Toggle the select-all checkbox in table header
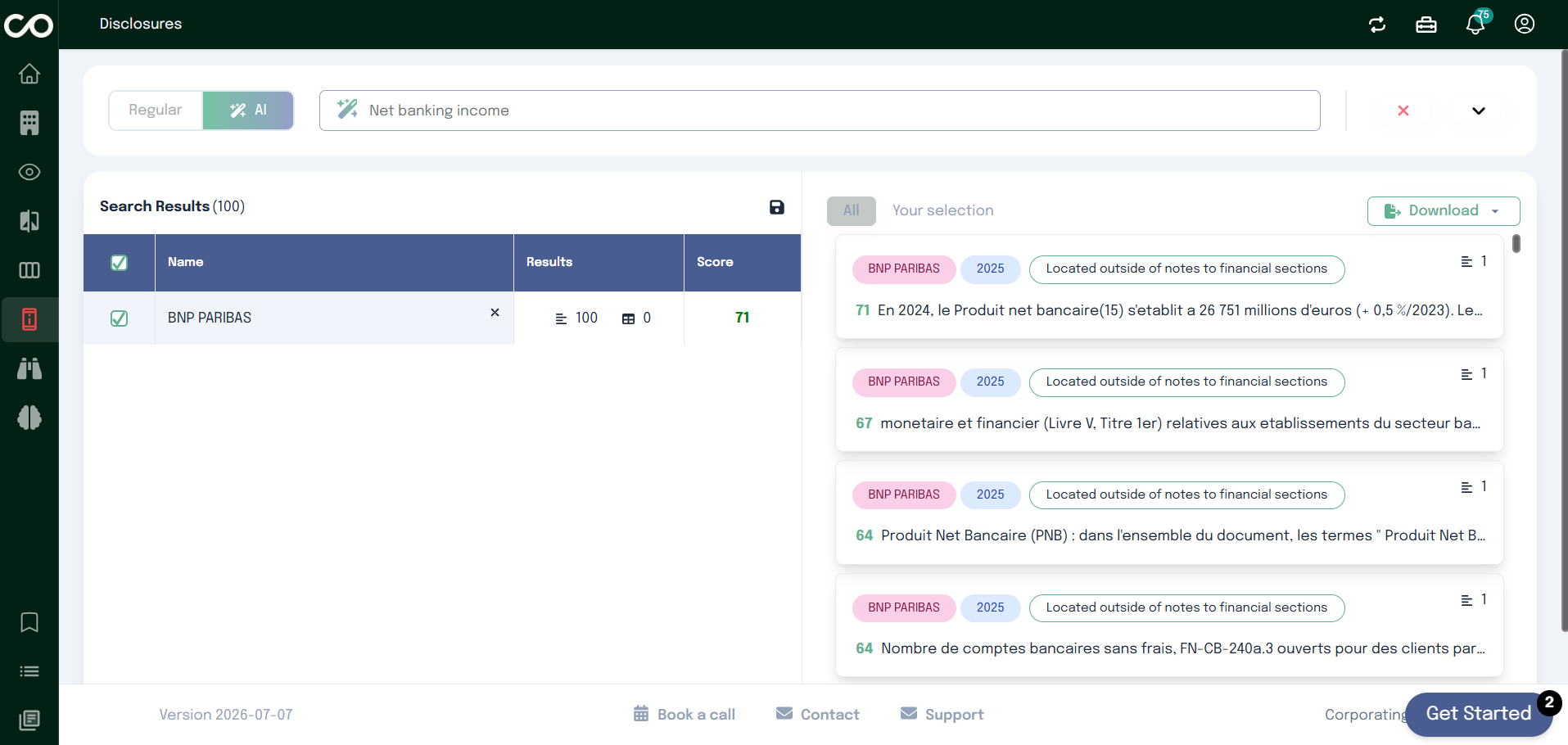Viewport: 1568px width, 745px height. (x=119, y=263)
